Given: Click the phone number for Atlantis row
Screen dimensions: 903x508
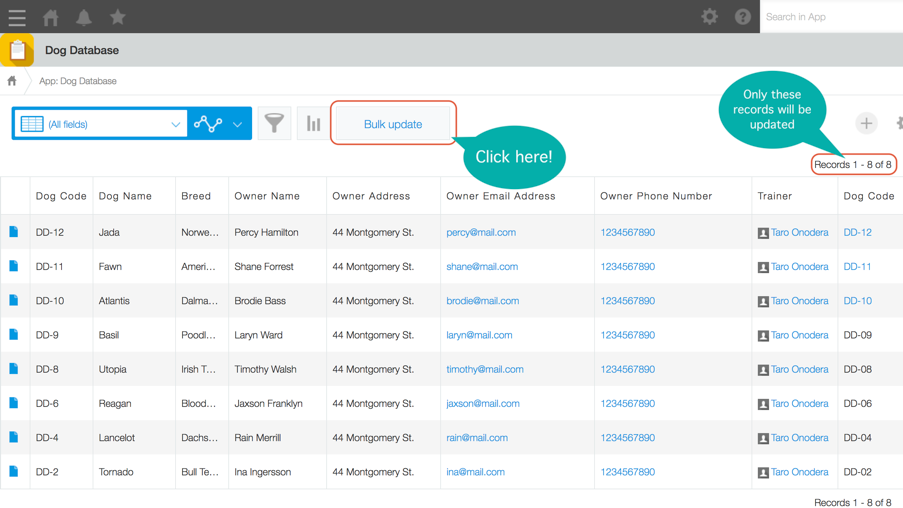Looking at the screenshot, I should (627, 301).
